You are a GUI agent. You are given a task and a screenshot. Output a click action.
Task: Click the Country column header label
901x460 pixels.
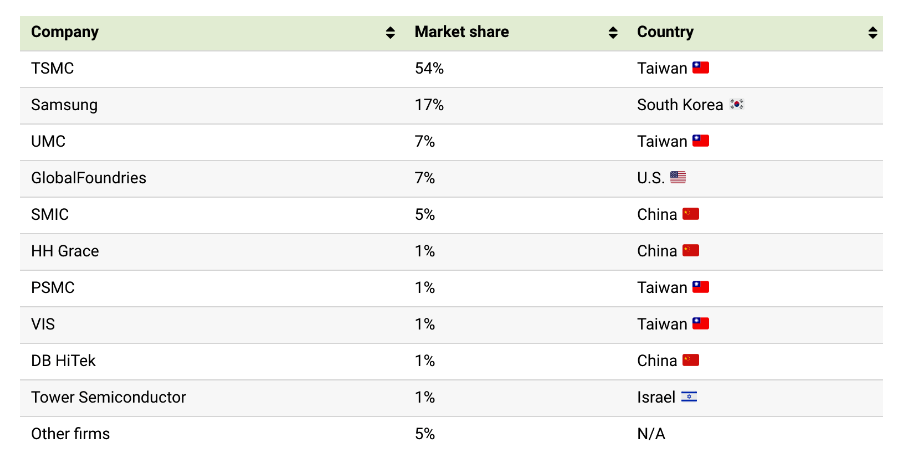[665, 32]
